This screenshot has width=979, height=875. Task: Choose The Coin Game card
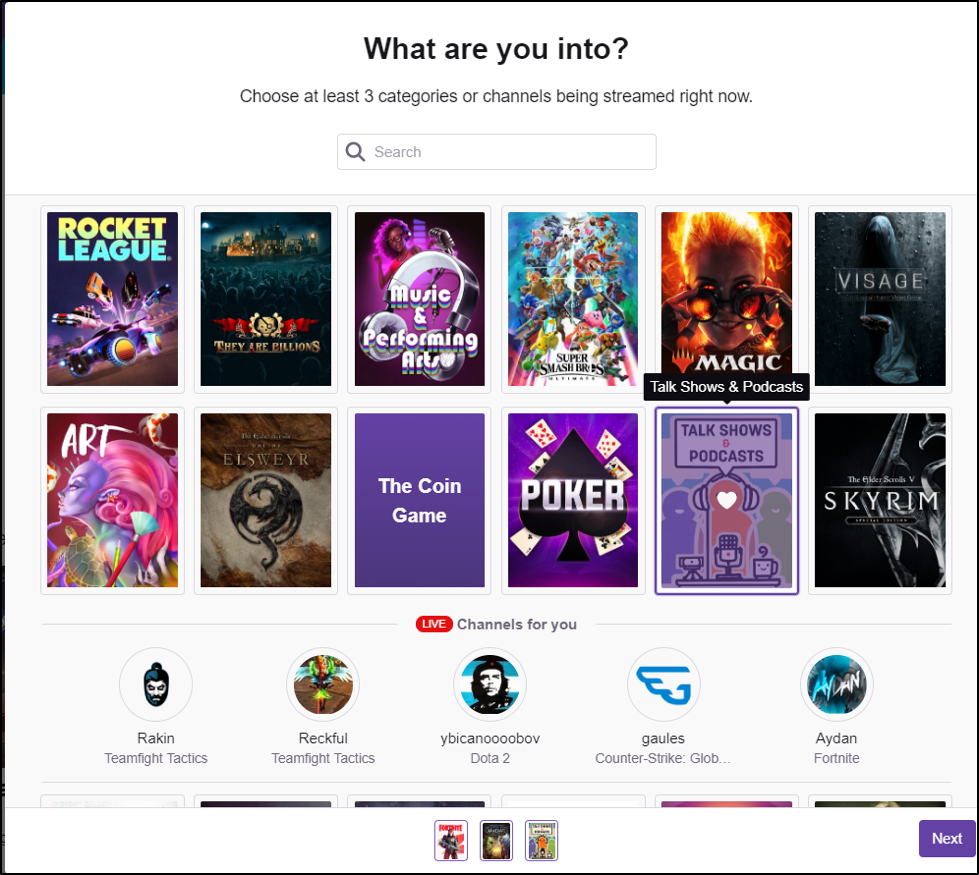point(420,500)
